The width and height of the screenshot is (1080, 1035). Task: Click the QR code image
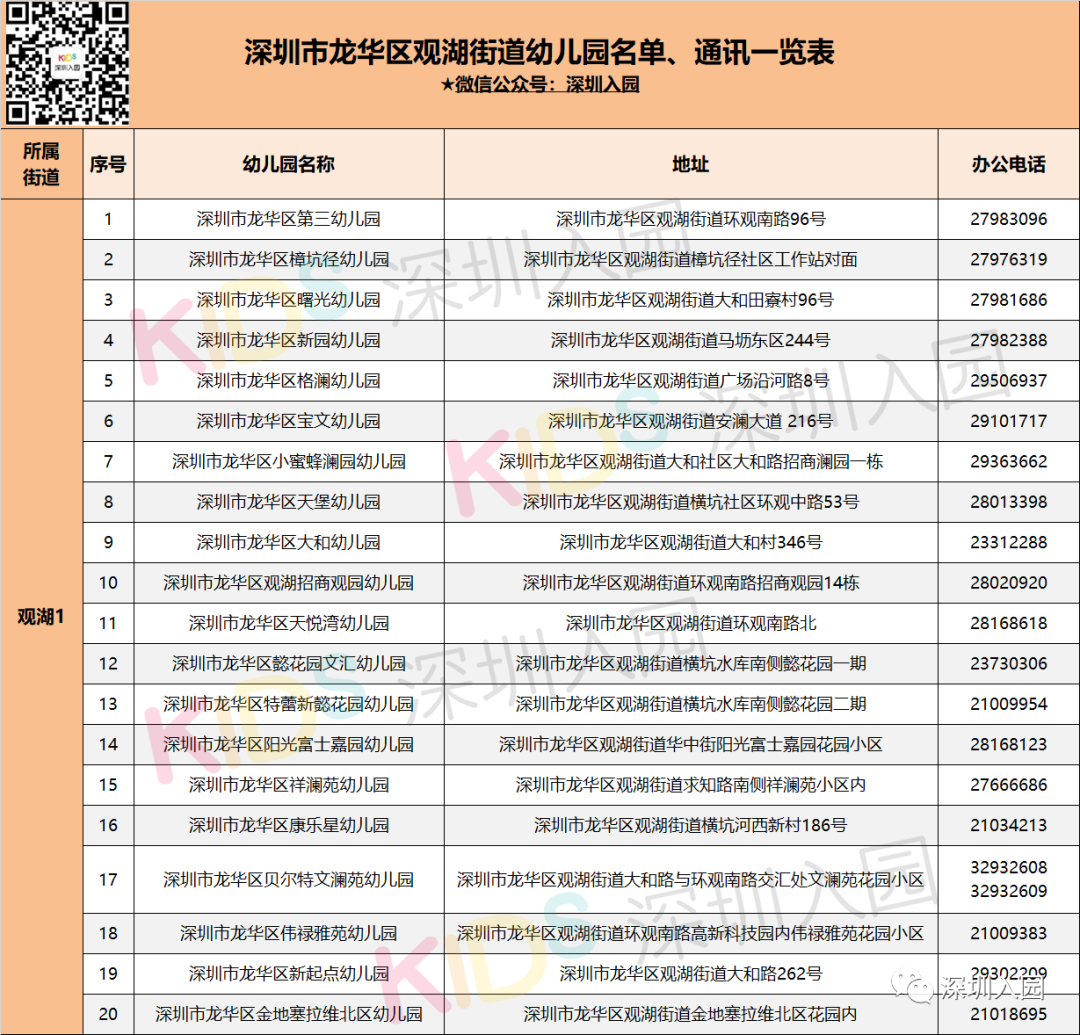67,63
